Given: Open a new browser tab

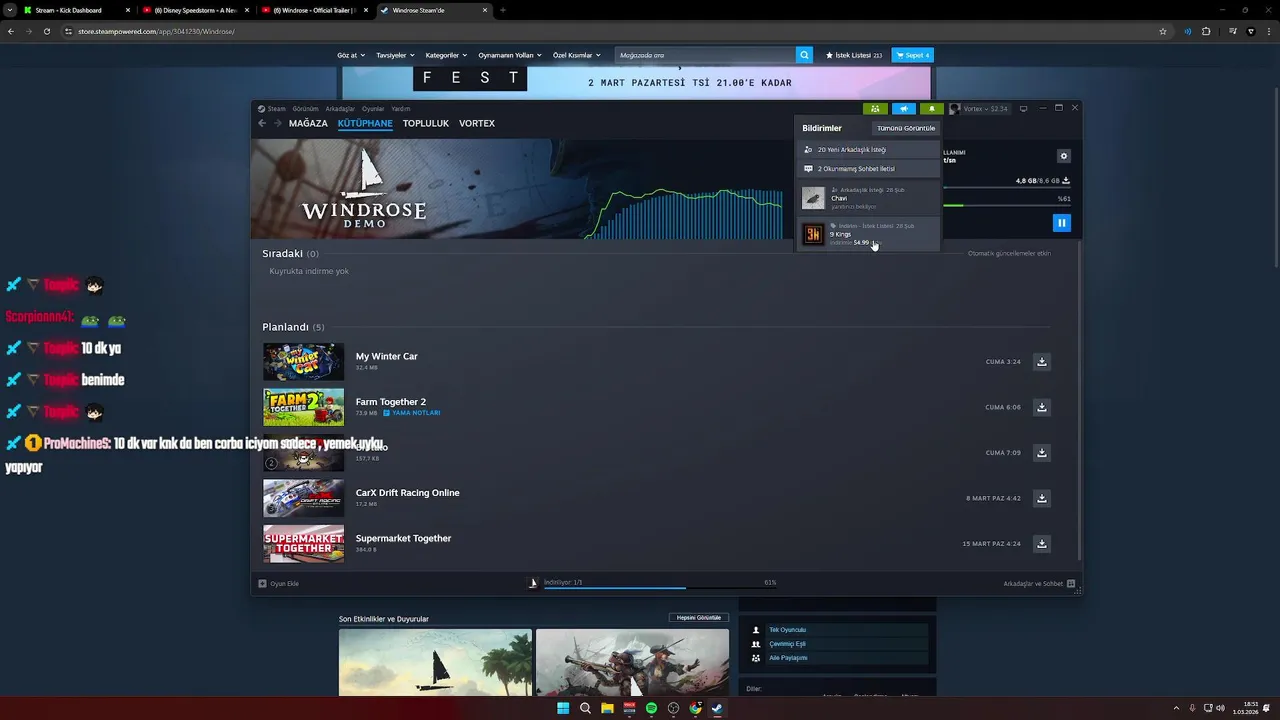Looking at the screenshot, I should [x=503, y=10].
